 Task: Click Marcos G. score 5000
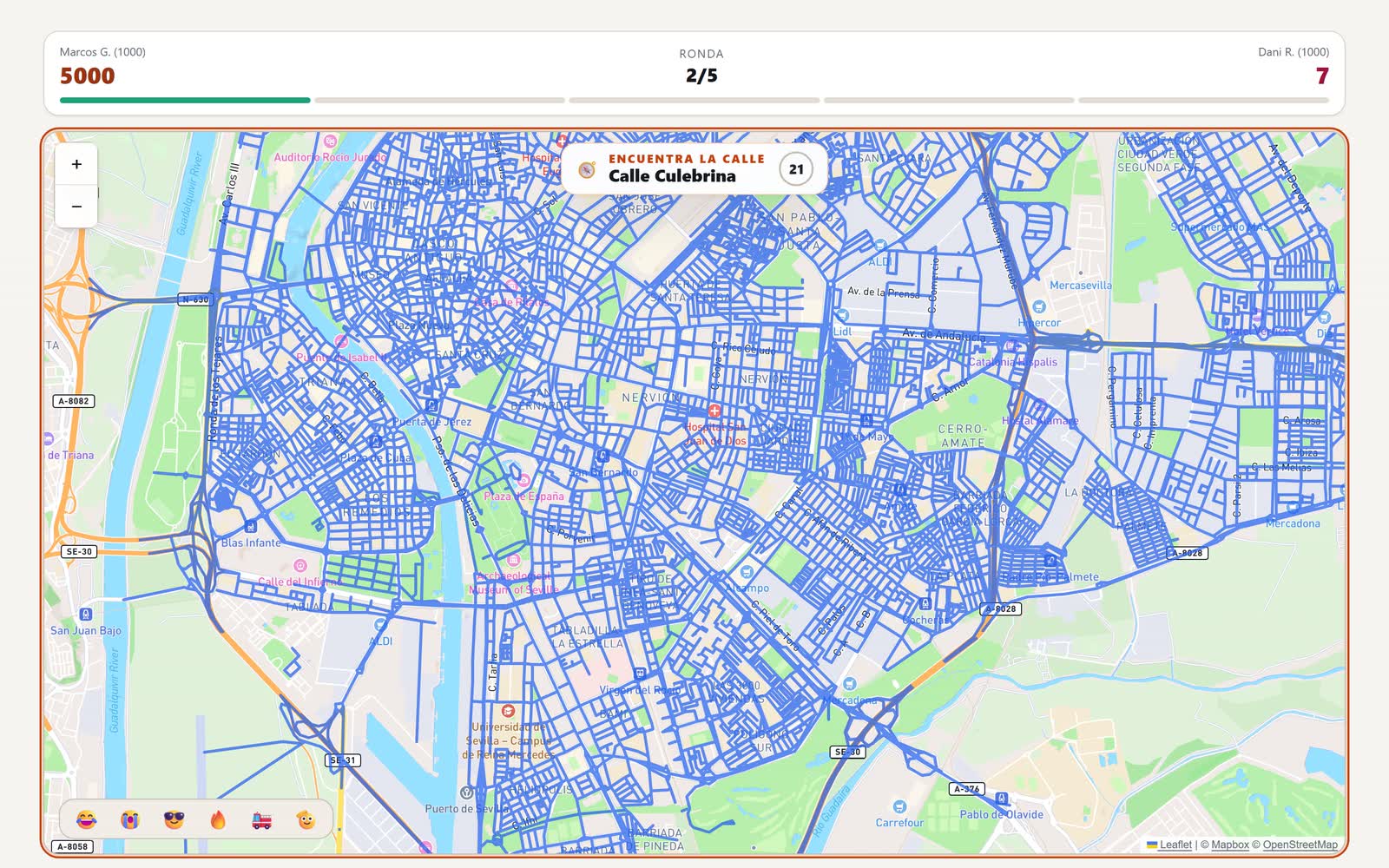click(x=87, y=76)
